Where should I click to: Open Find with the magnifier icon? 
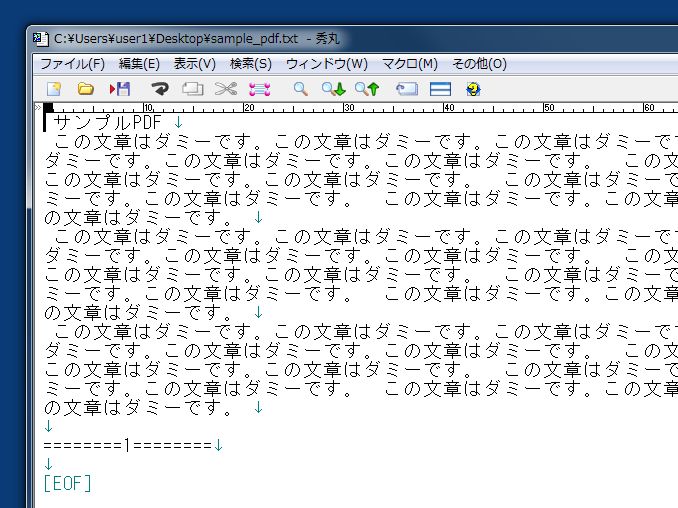click(301, 89)
